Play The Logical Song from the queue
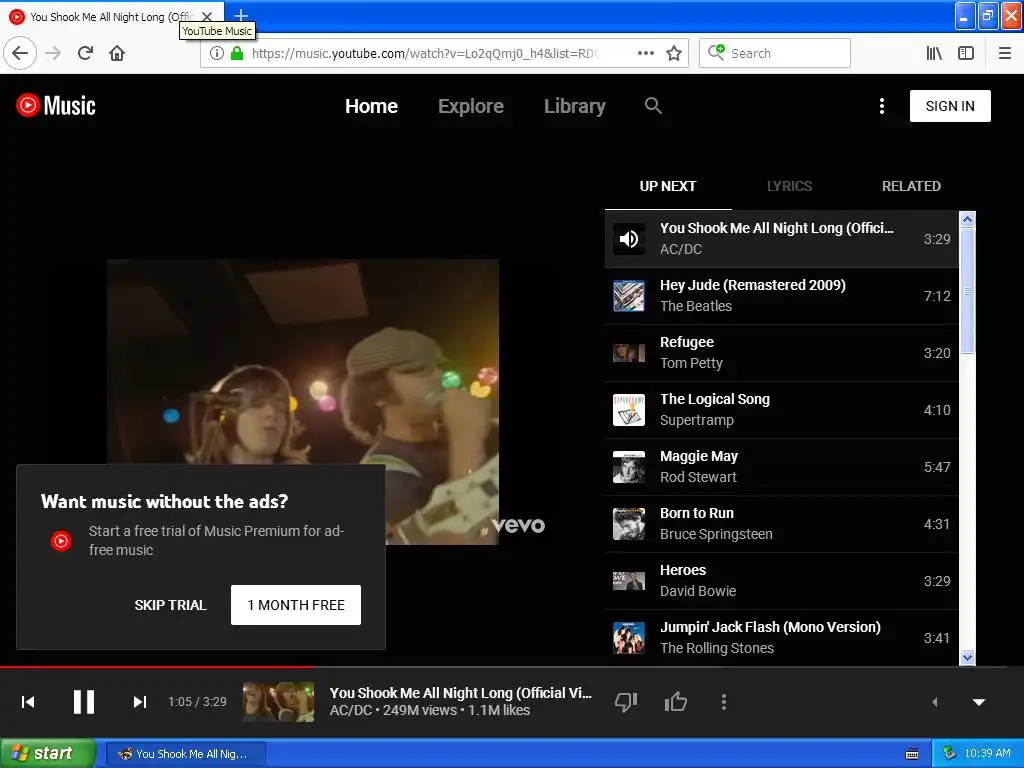Image resolution: width=1024 pixels, height=768 pixels. click(781, 409)
